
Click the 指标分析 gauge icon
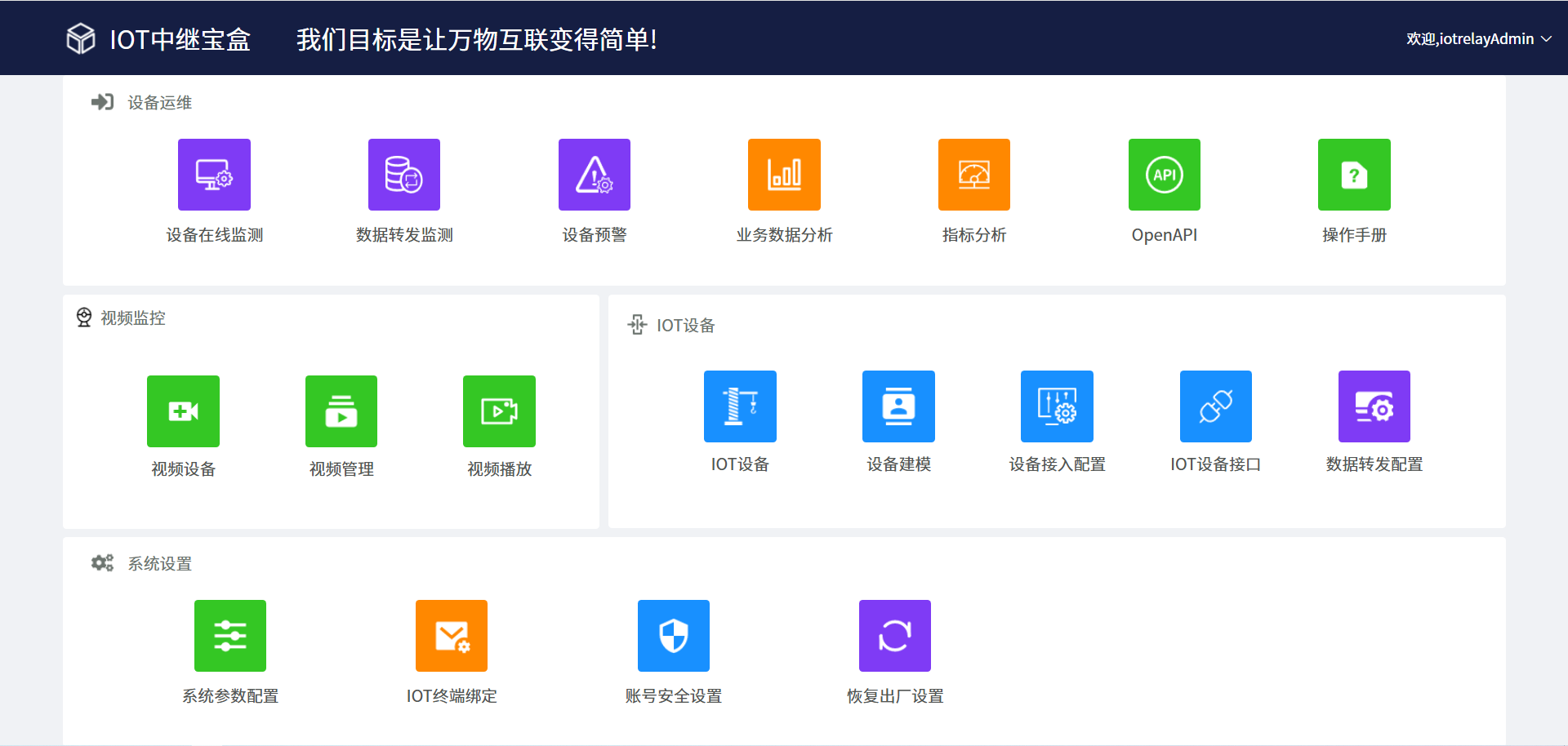974,175
